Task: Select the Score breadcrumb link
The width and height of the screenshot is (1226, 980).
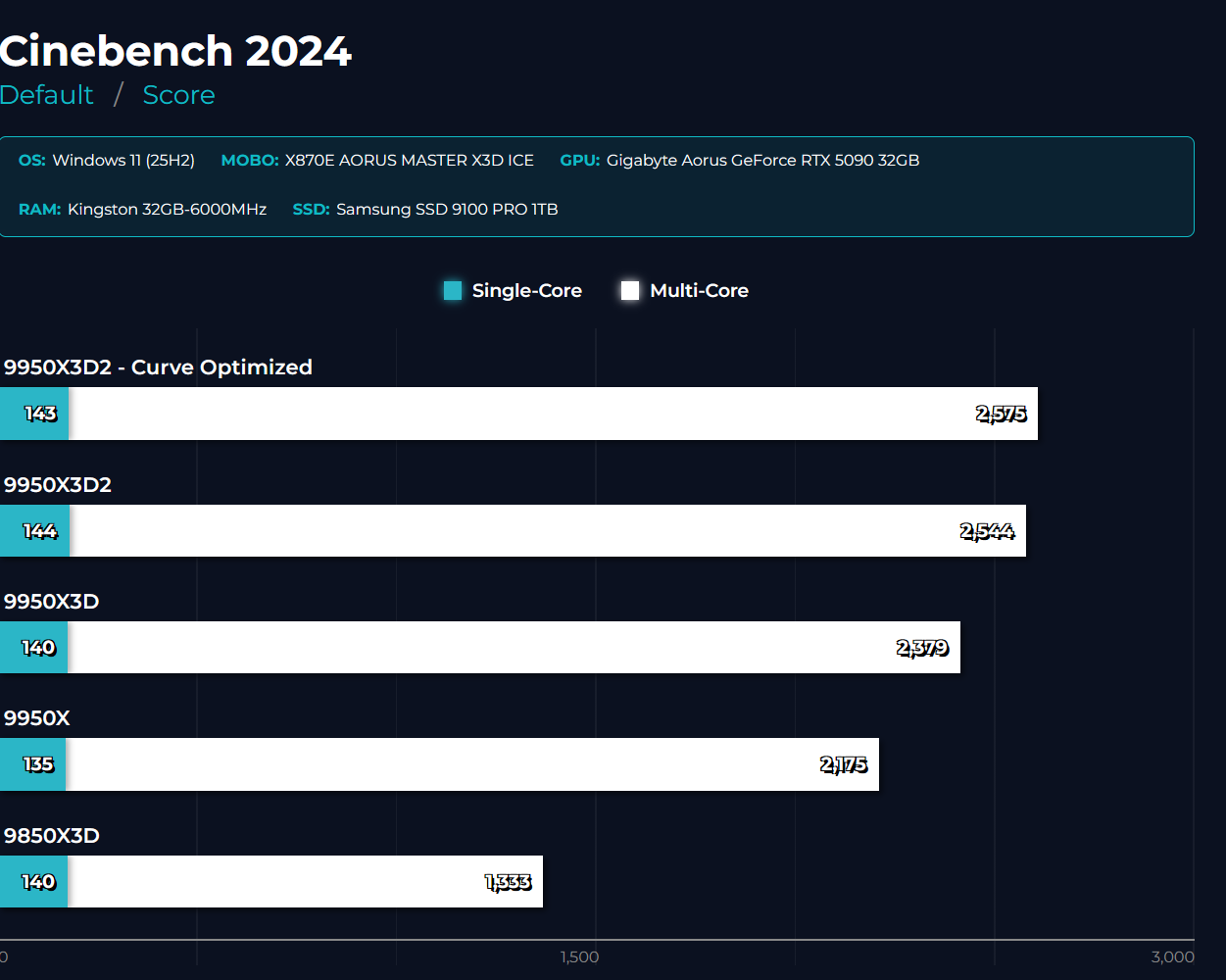Action: point(178,95)
